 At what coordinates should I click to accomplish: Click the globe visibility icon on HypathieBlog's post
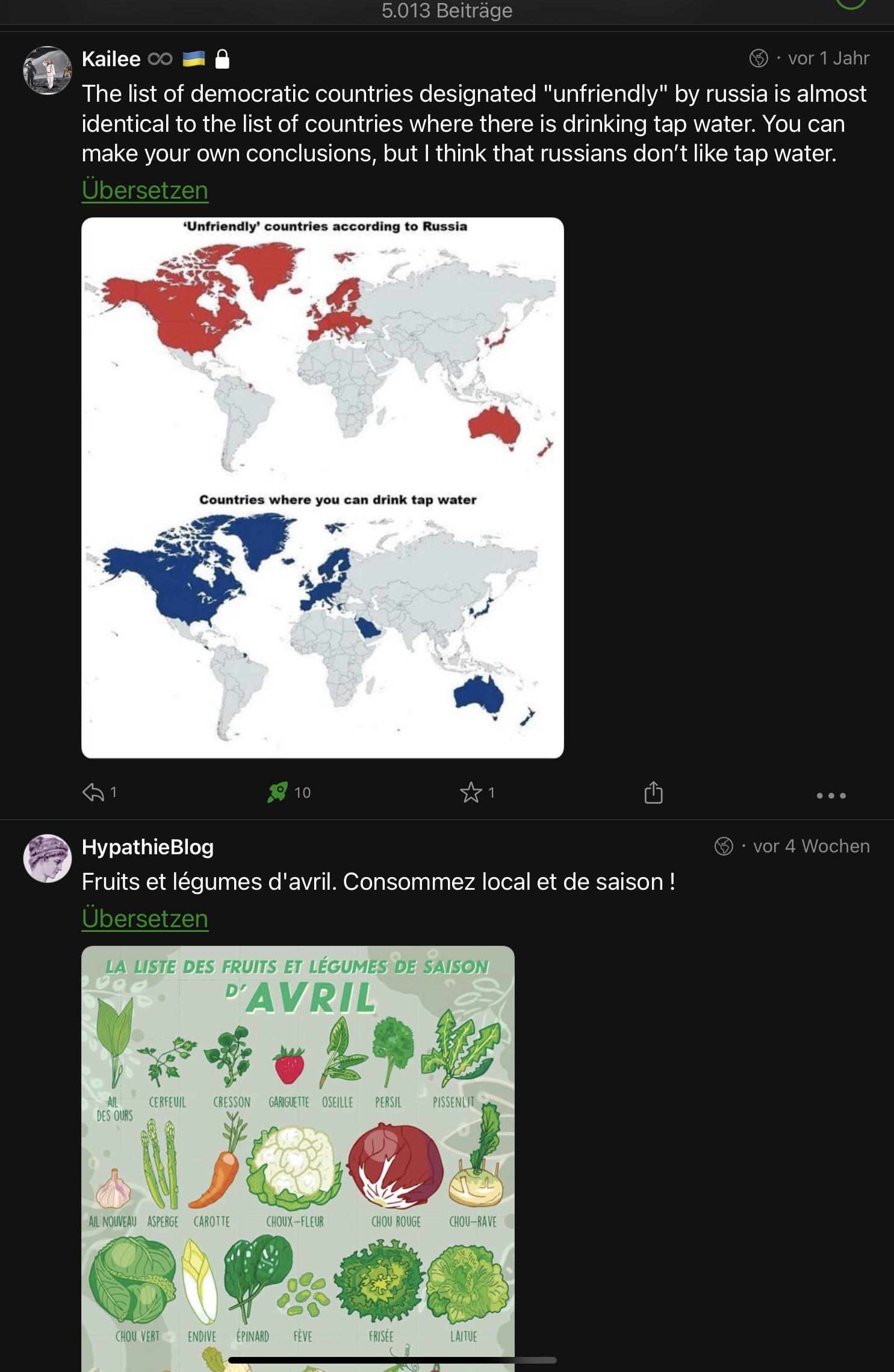[724, 846]
